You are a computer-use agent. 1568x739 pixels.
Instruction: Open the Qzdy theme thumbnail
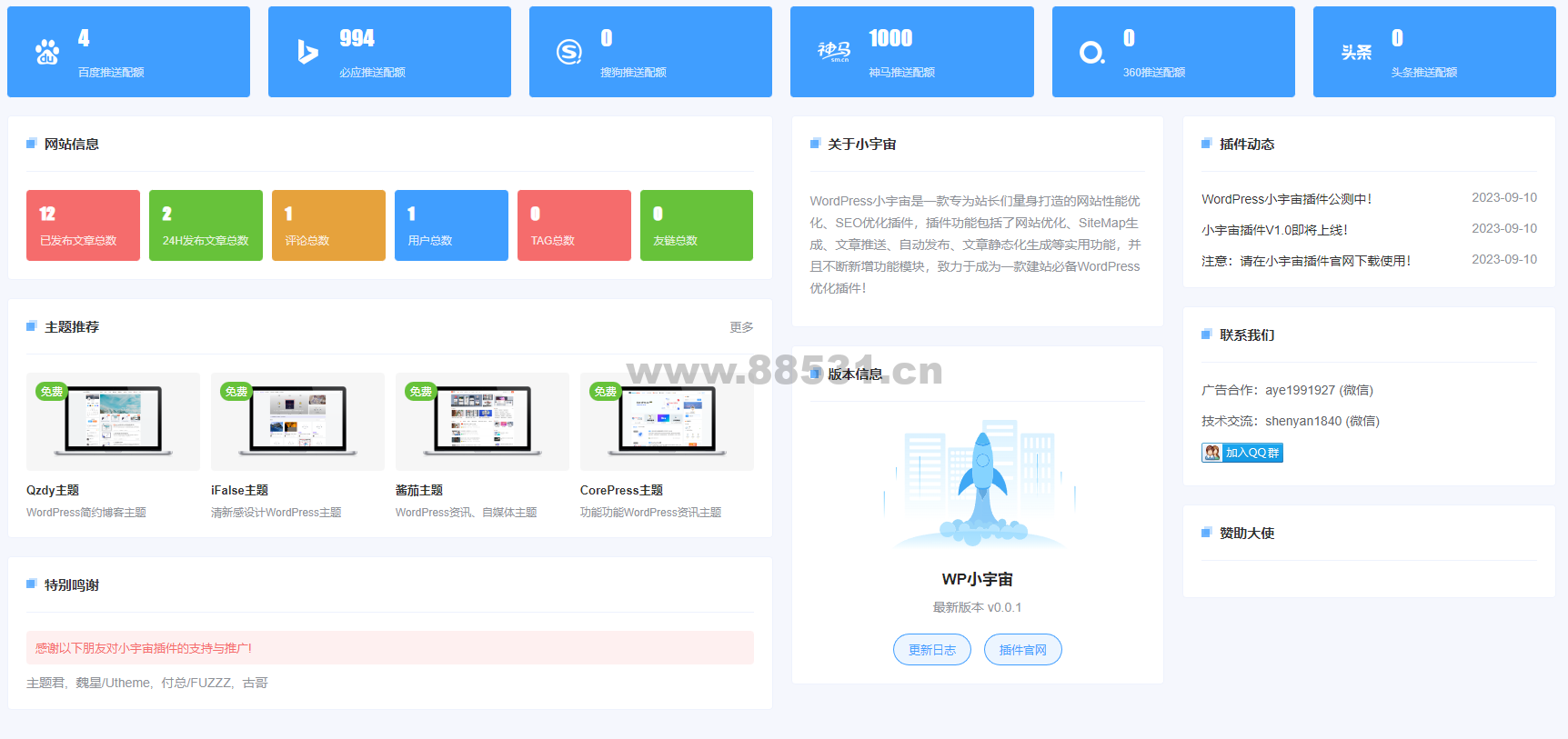point(113,422)
